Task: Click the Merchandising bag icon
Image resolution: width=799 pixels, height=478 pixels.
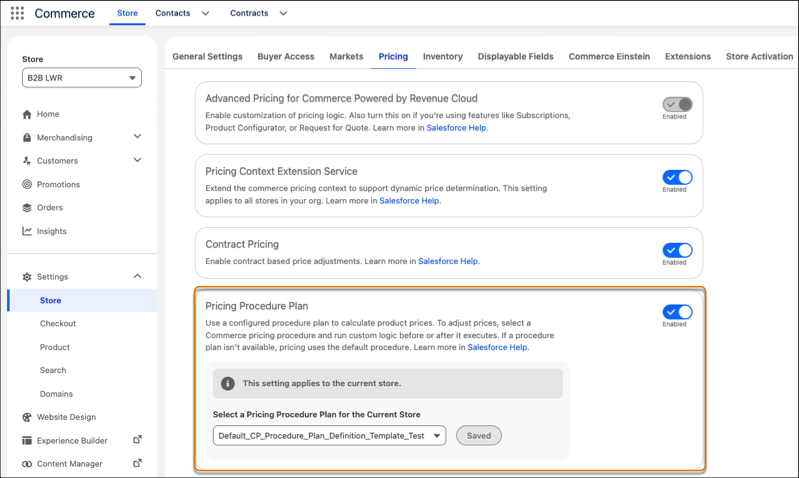Action: pyautogui.click(x=27, y=138)
